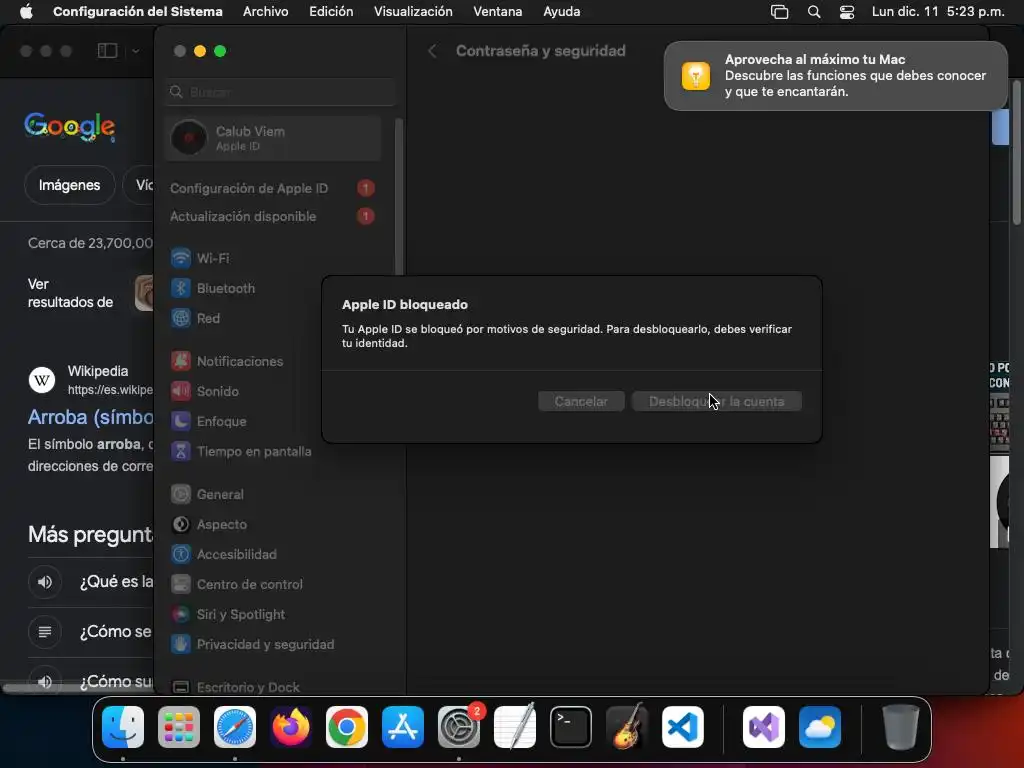
Task: Launch Safari from the Dock
Action: (235, 727)
